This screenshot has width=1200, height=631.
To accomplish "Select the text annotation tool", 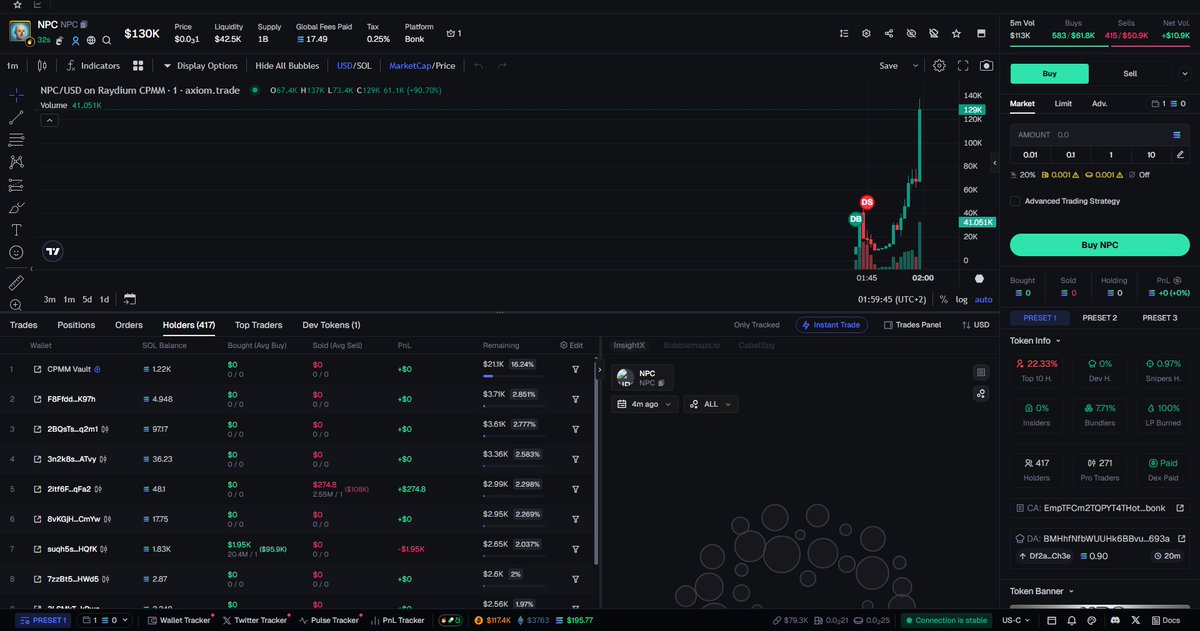I will coord(17,230).
